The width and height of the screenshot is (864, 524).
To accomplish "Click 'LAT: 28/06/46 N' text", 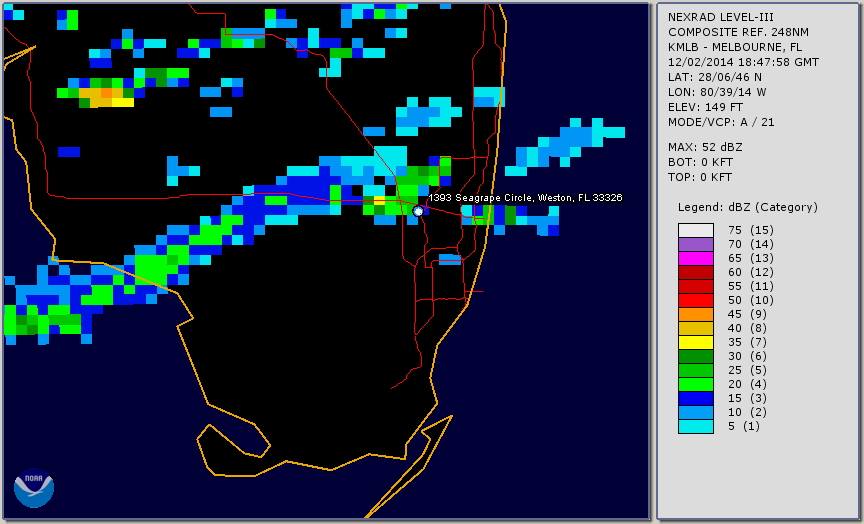I will click(716, 77).
